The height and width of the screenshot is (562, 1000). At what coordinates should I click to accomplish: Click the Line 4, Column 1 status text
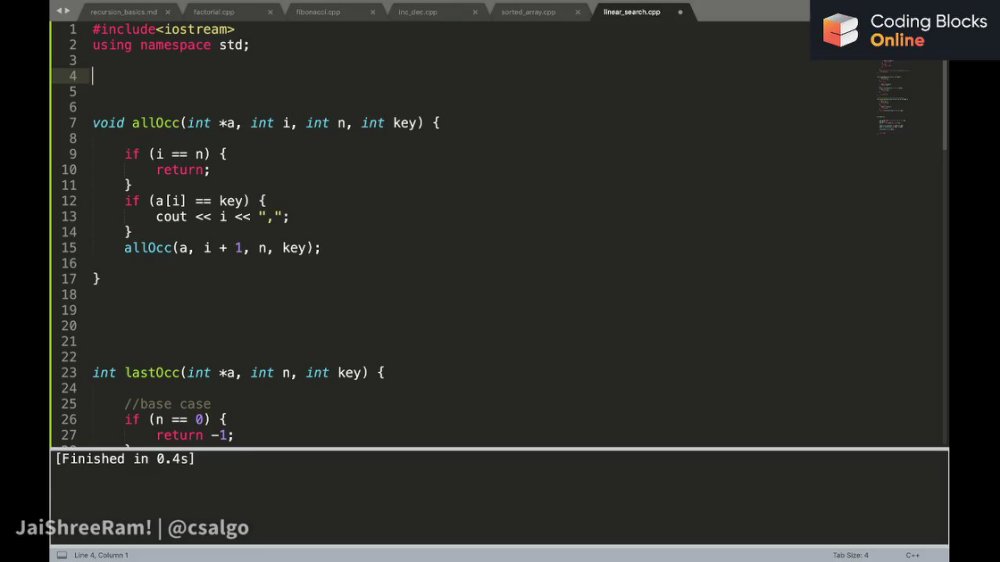pos(101,556)
